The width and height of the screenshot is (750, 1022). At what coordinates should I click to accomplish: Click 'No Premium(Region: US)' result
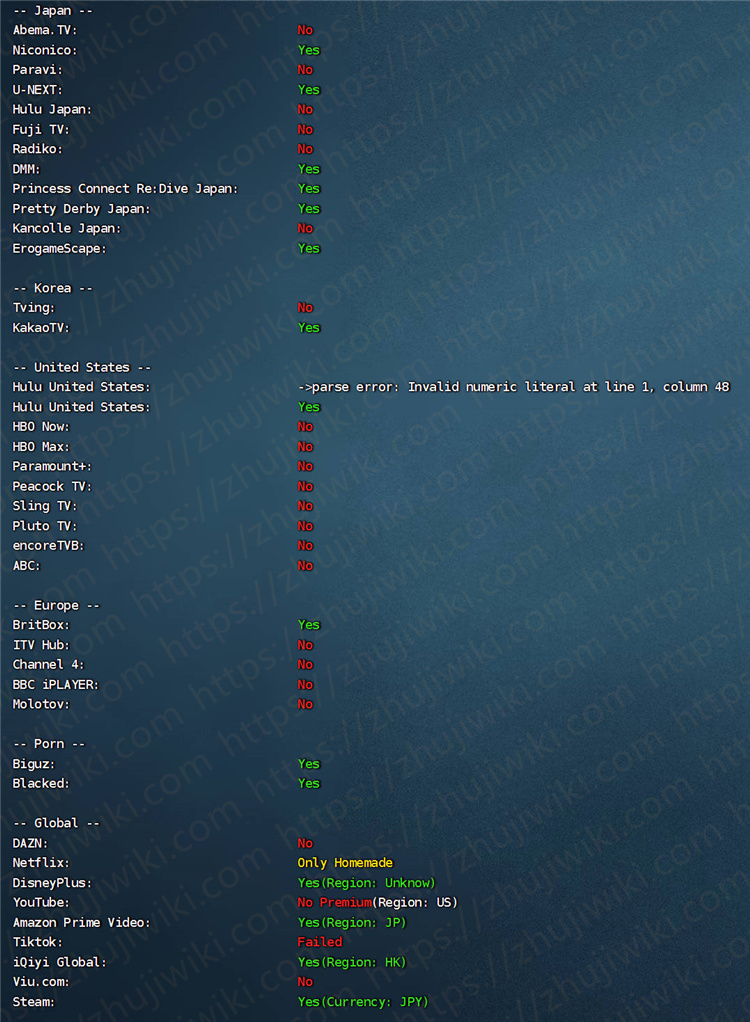point(377,903)
